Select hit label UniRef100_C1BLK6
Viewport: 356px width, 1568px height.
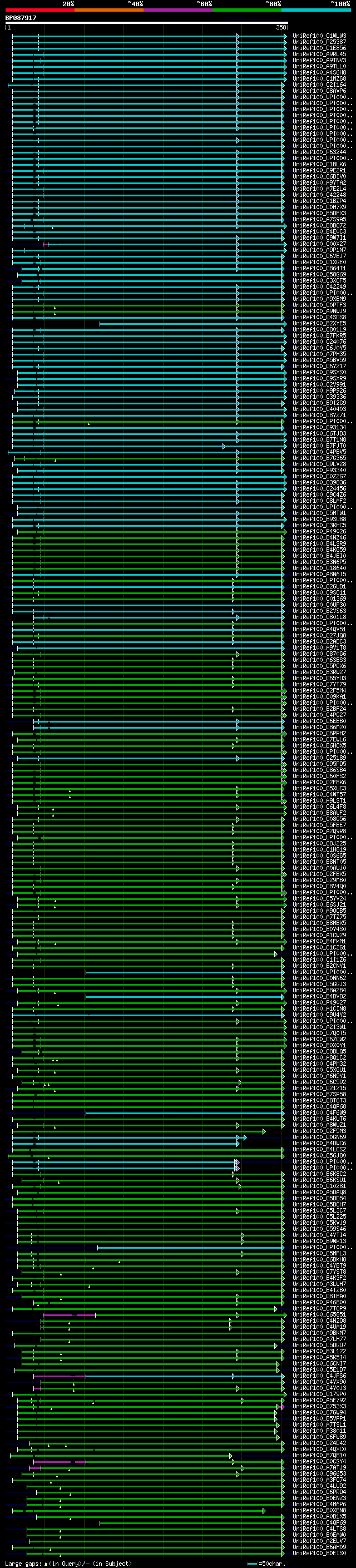tap(319, 164)
